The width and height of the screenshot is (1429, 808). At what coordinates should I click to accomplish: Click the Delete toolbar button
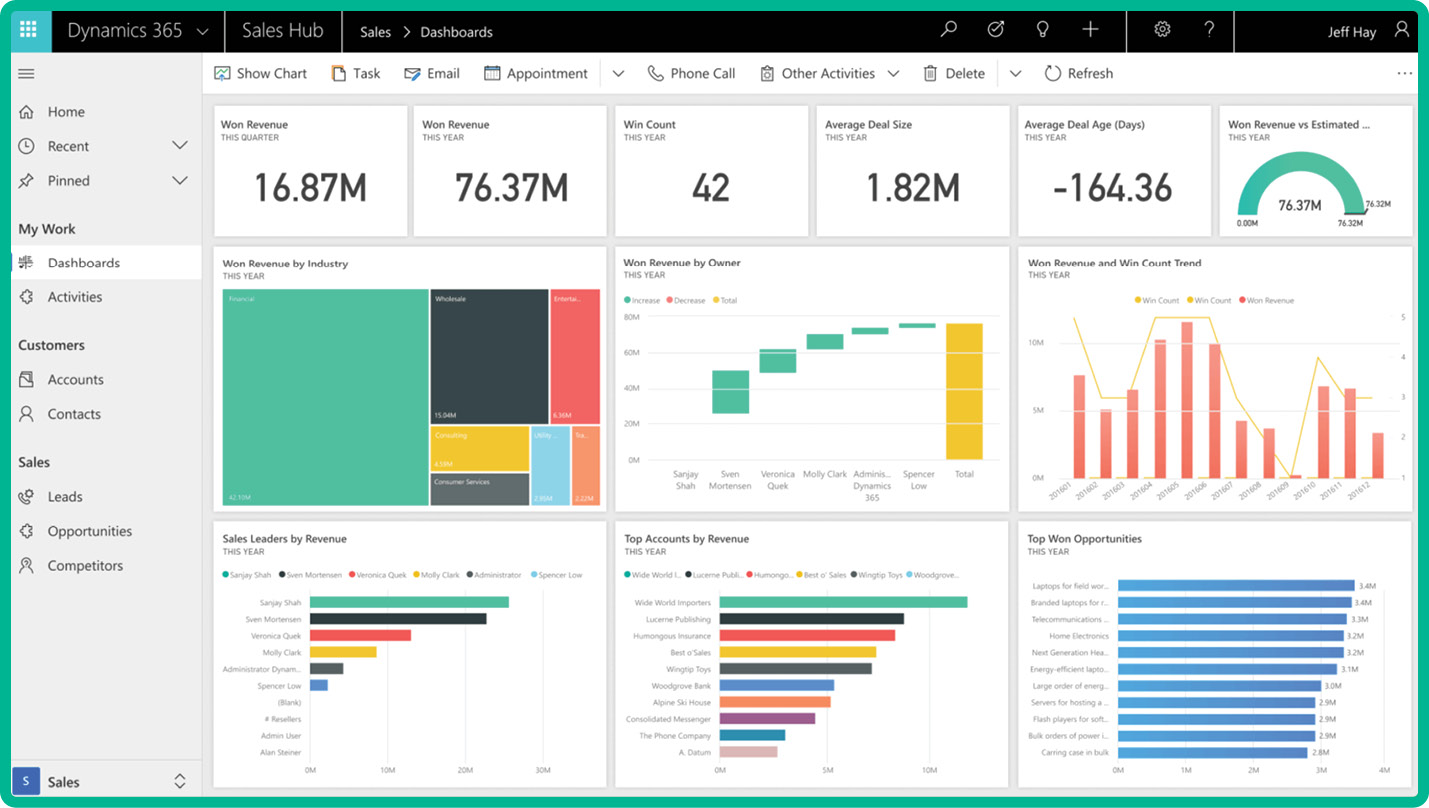954,73
